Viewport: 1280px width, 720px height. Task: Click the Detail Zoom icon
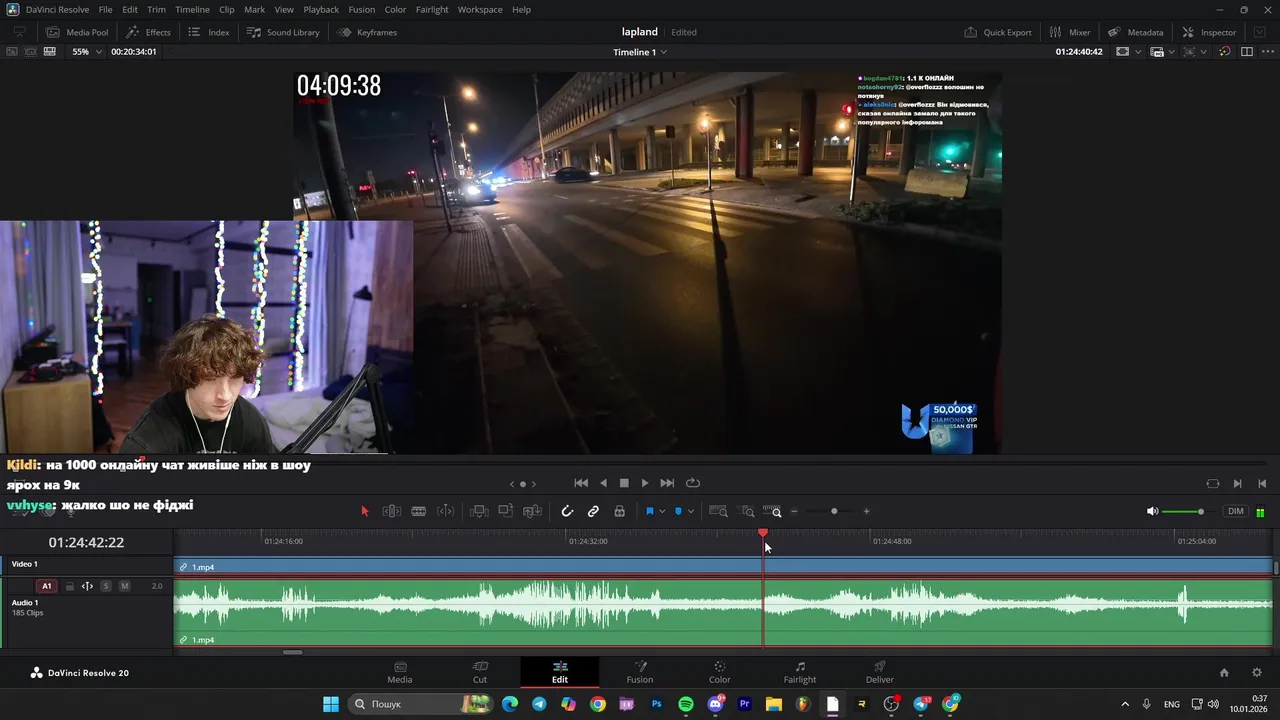point(748,511)
